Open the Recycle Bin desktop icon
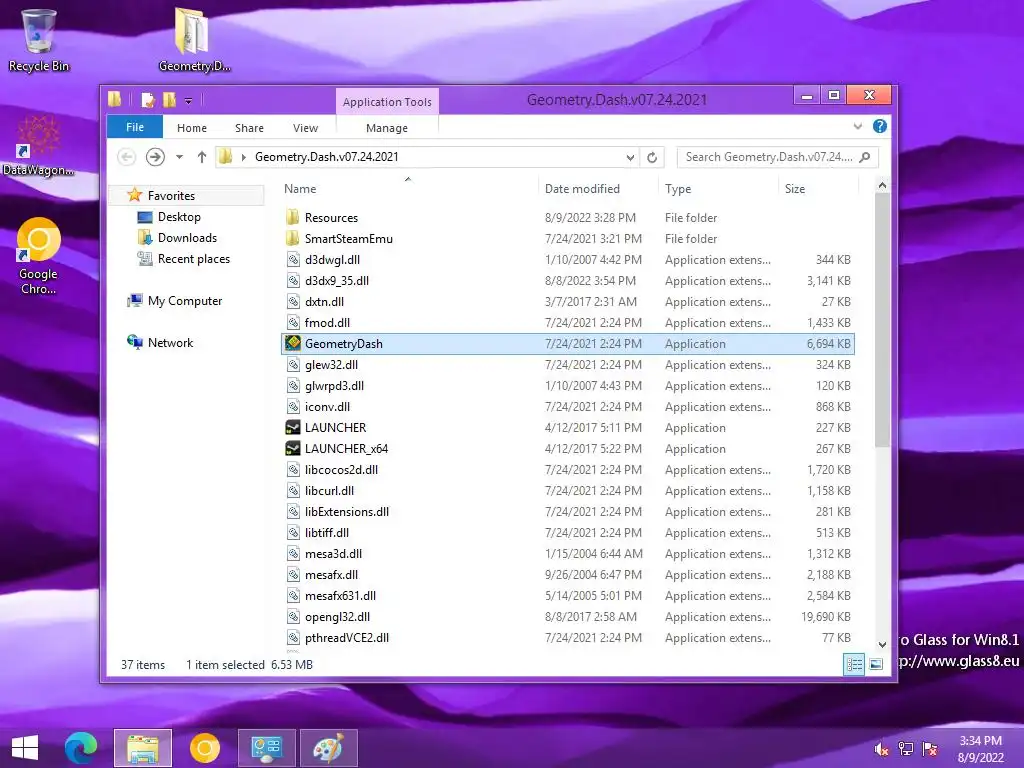Image resolution: width=1024 pixels, height=768 pixels. [x=39, y=40]
